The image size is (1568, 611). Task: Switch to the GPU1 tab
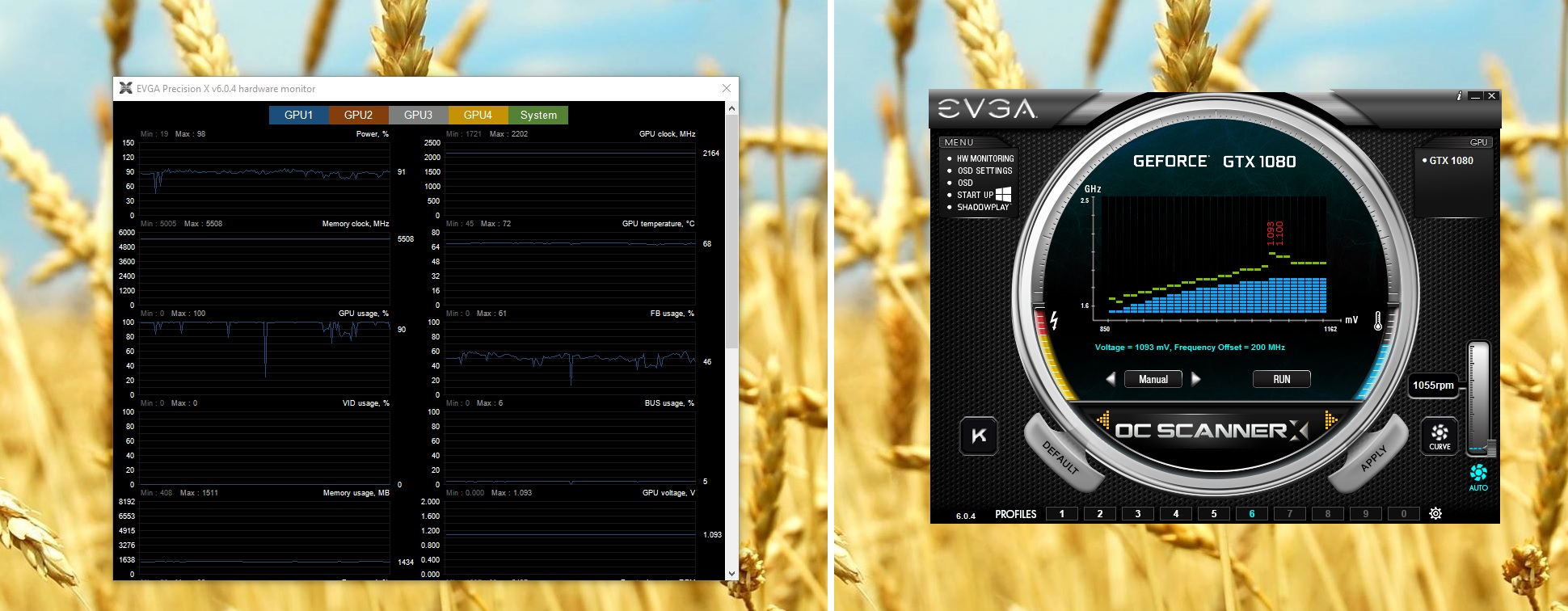tap(299, 115)
